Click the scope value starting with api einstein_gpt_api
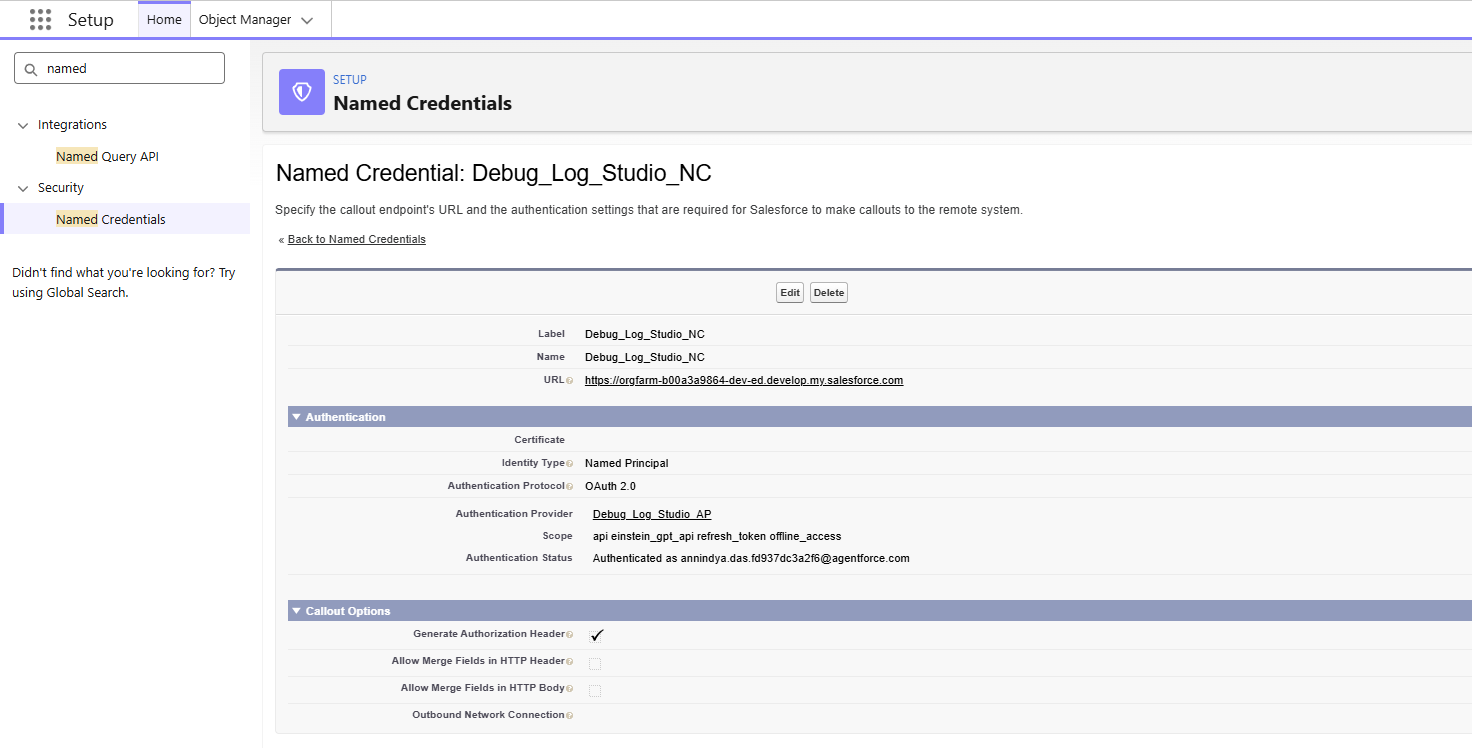Screen dimensions: 1472x748 pyautogui.click(x=717, y=537)
